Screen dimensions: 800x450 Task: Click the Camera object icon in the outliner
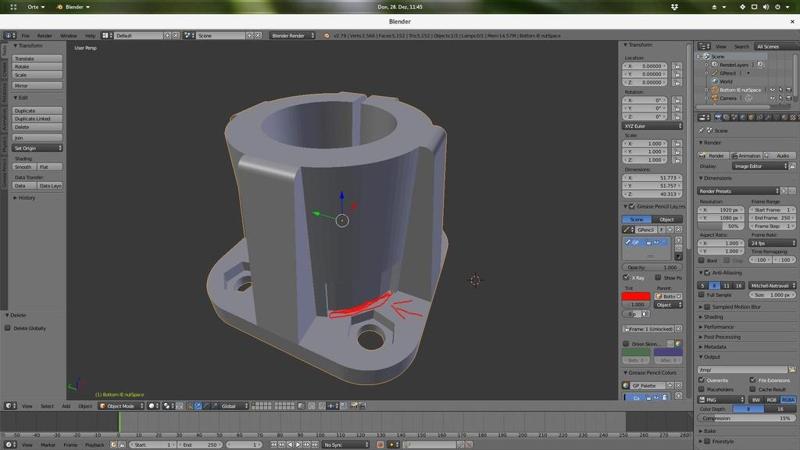(715, 98)
